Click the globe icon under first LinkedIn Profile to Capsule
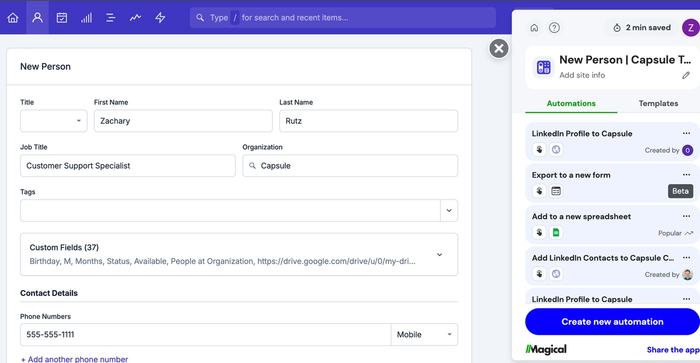This screenshot has height=363, width=700. pos(556,150)
